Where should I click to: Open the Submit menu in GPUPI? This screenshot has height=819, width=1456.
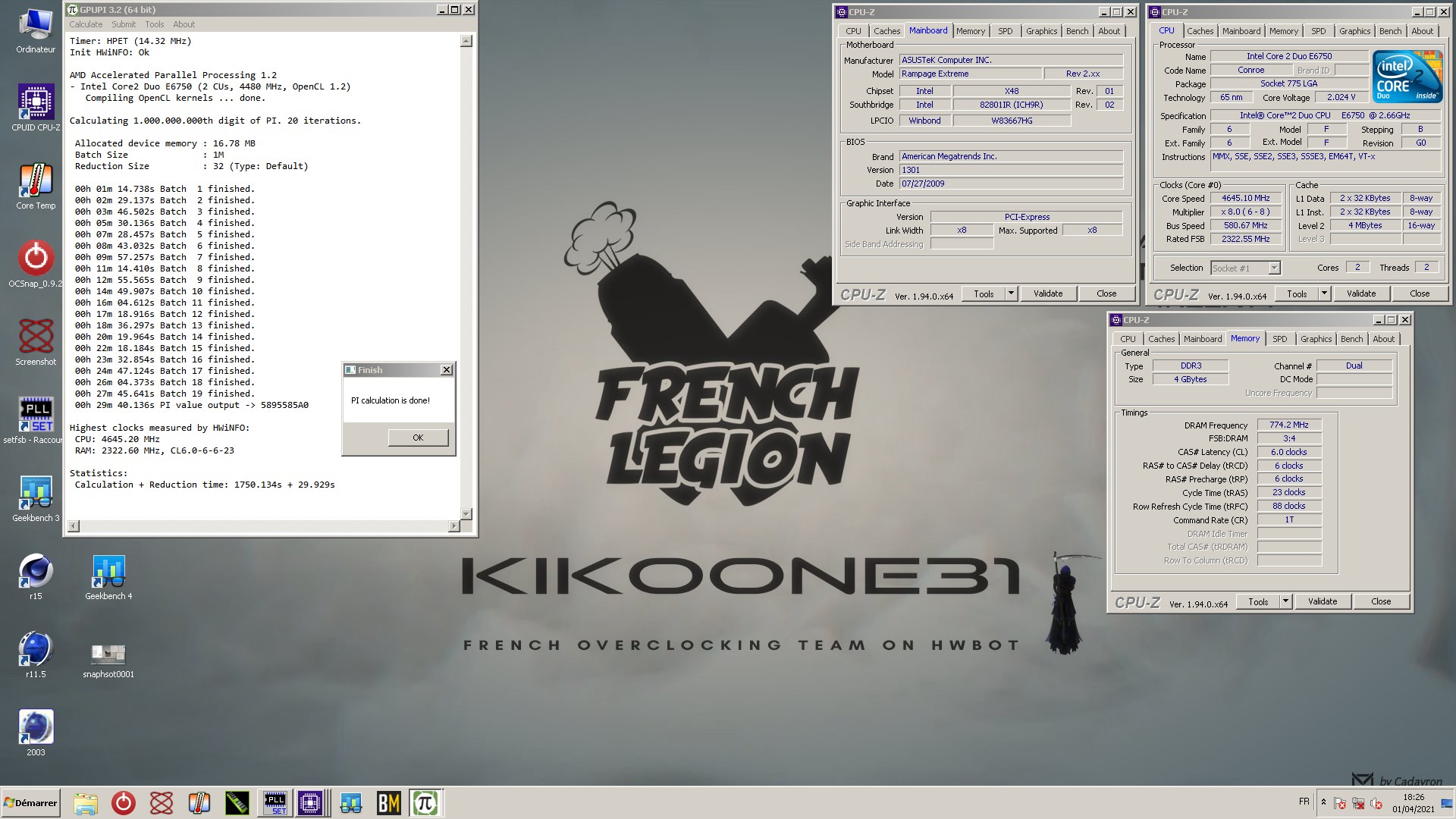pos(124,24)
